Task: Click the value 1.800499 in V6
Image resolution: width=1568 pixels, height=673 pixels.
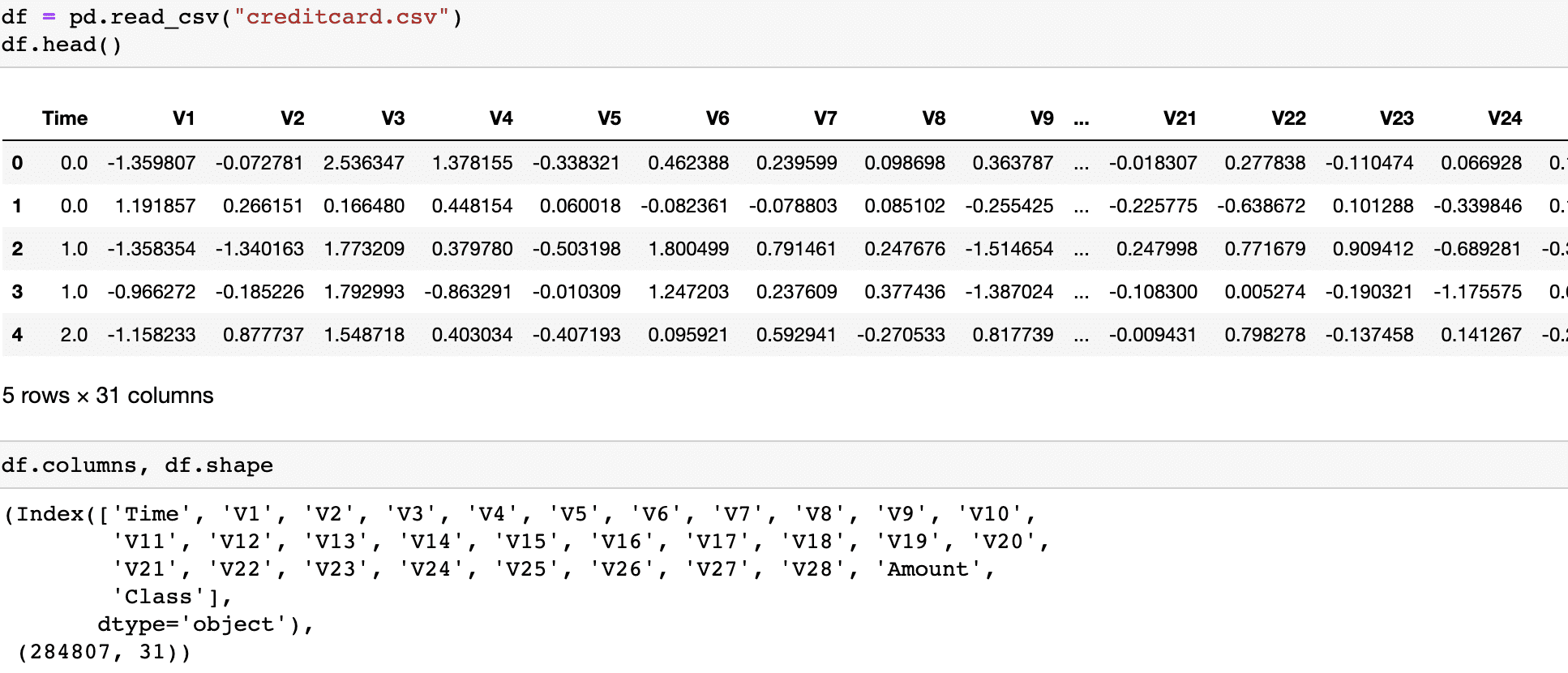Action: 688,249
